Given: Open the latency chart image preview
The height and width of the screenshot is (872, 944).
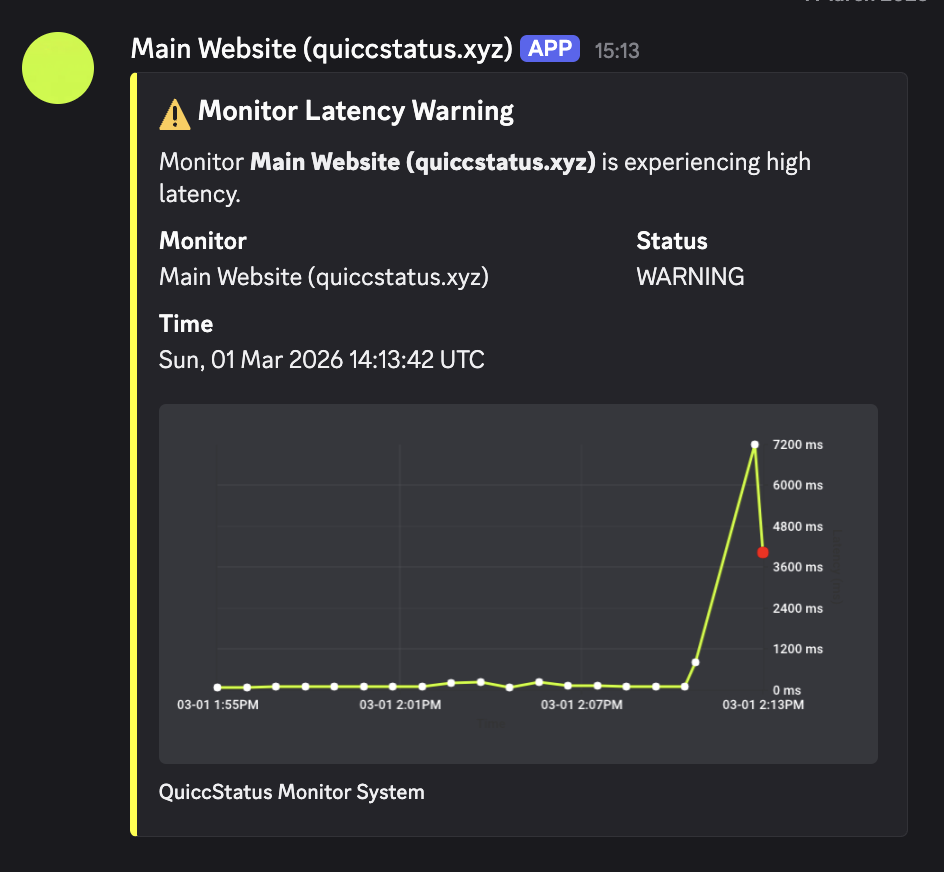Looking at the screenshot, I should point(518,583).
